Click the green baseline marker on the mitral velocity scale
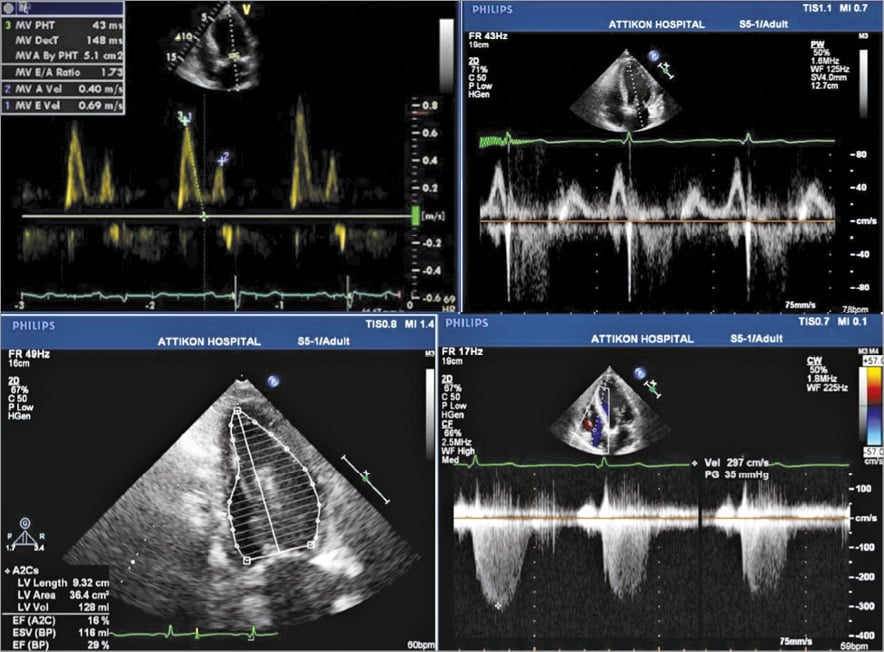 click(417, 215)
